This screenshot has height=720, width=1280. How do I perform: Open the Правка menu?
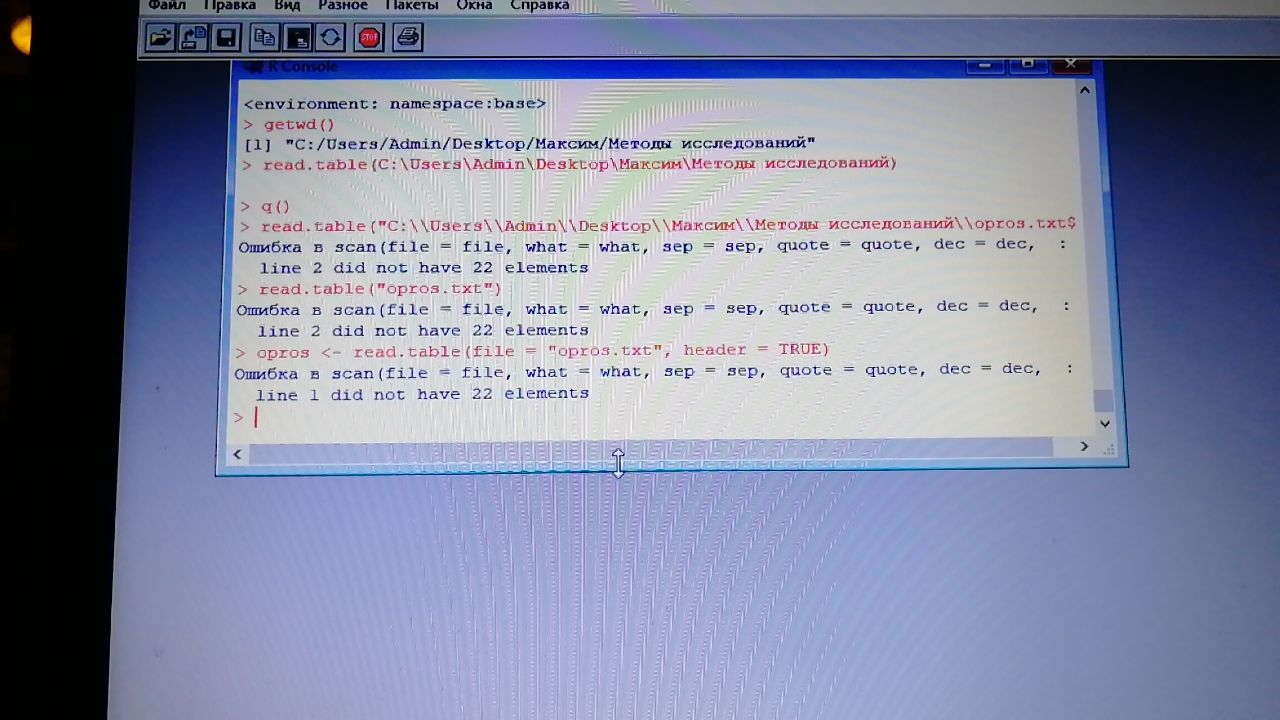[229, 5]
